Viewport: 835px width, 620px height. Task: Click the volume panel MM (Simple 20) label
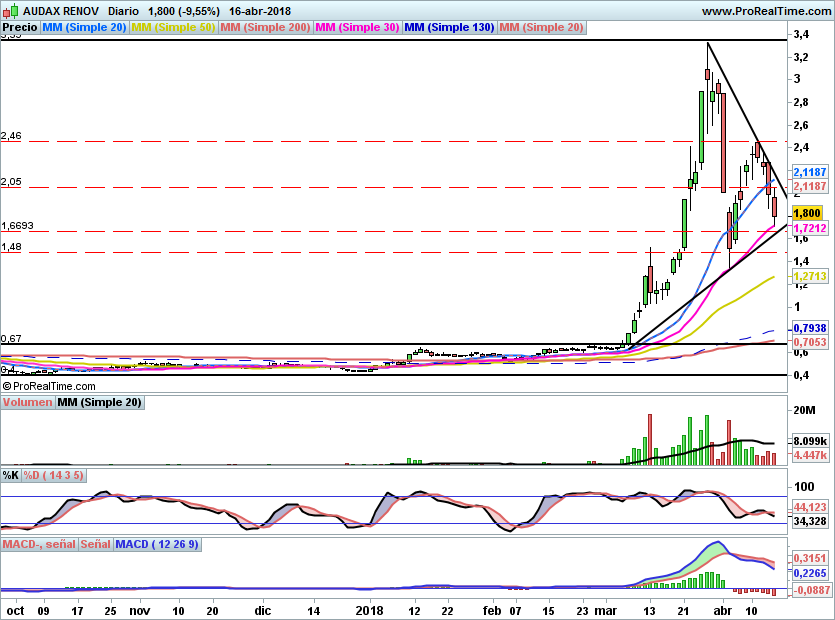coord(99,402)
